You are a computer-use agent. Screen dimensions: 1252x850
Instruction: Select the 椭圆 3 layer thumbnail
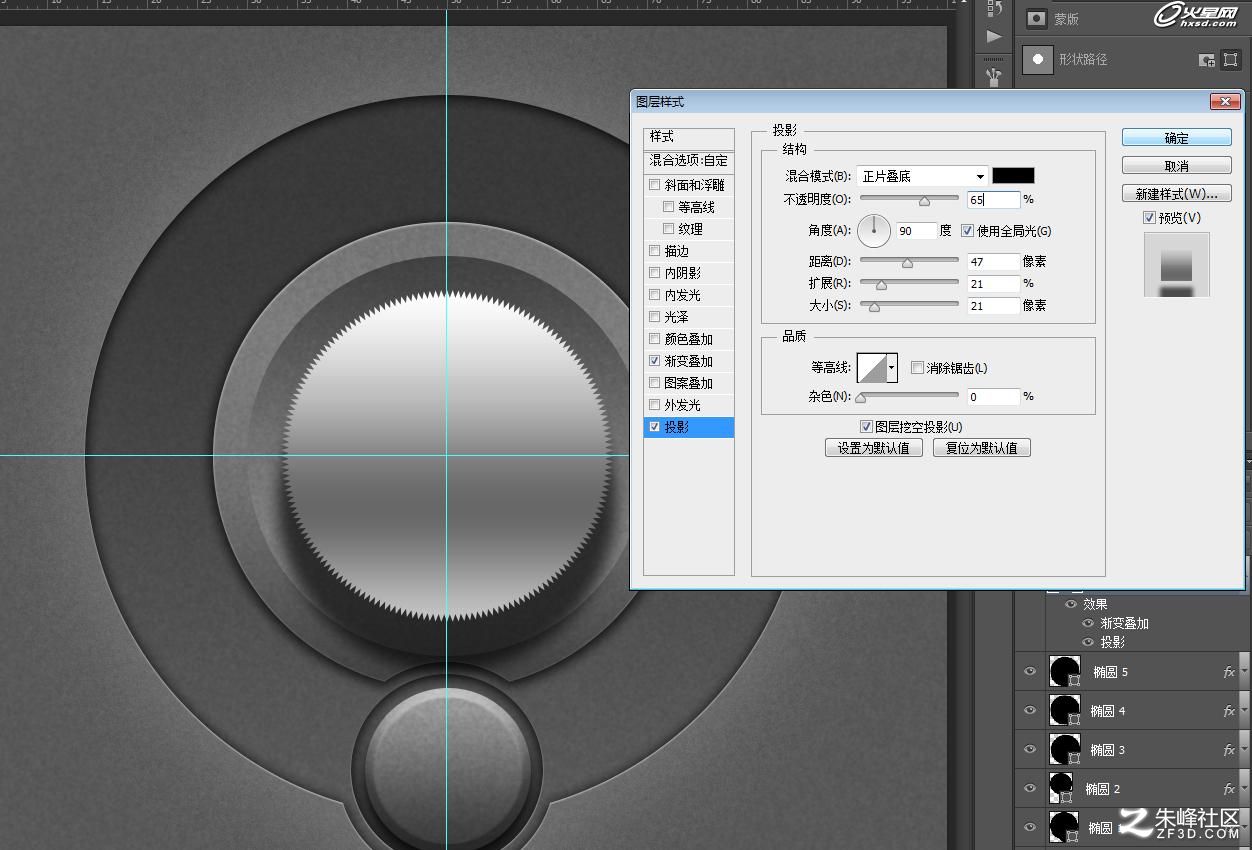point(1064,750)
